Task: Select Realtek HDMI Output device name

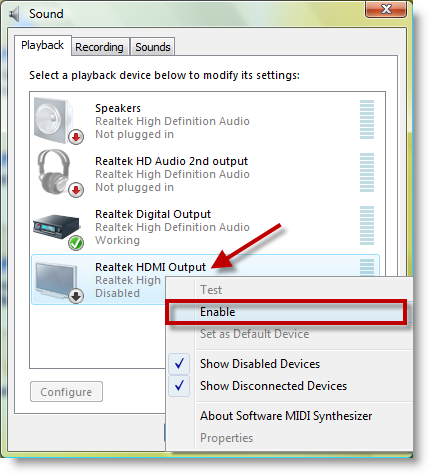Action: click(150, 267)
